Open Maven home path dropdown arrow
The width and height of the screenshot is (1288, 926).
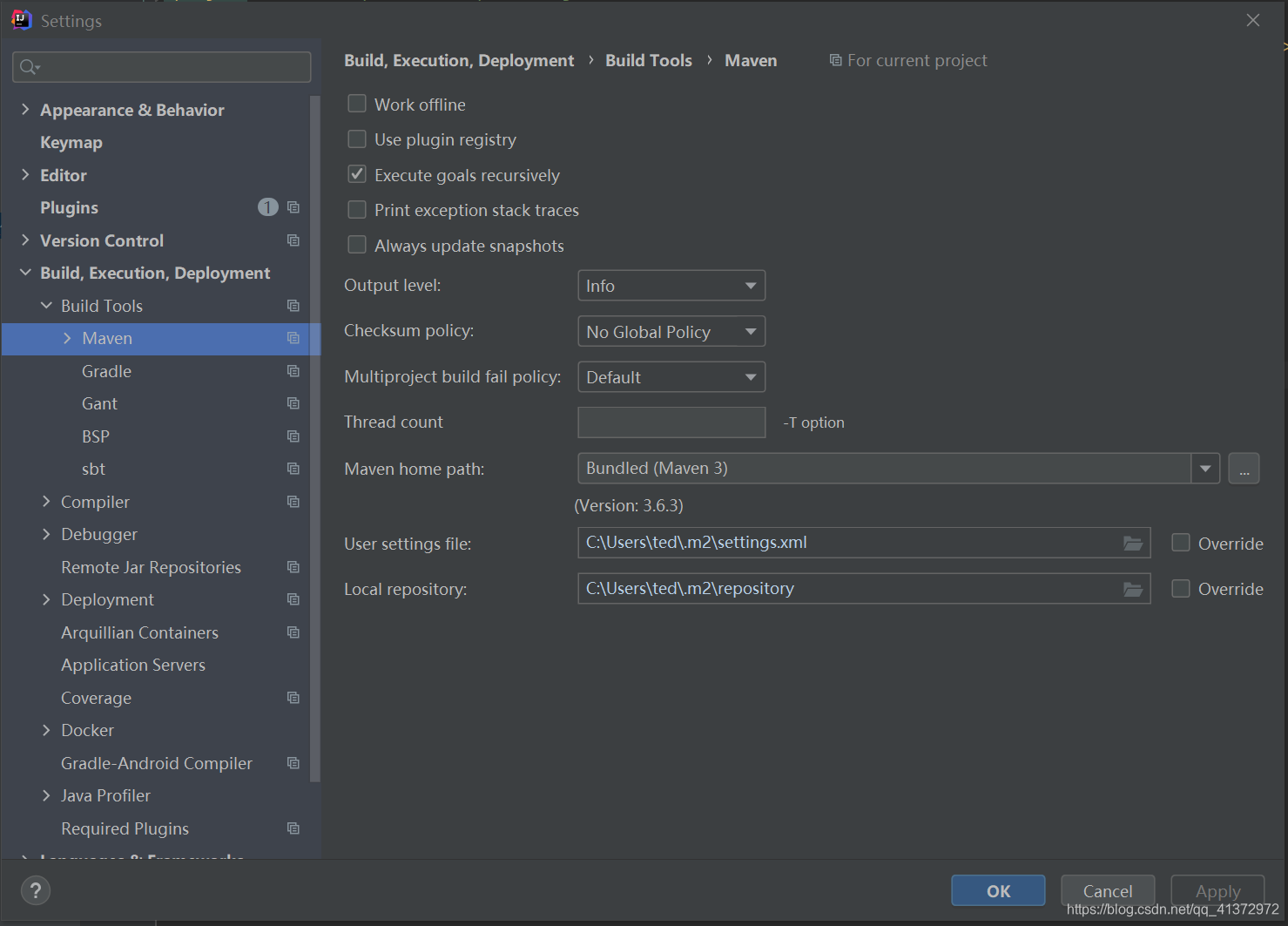click(1205, 469)
